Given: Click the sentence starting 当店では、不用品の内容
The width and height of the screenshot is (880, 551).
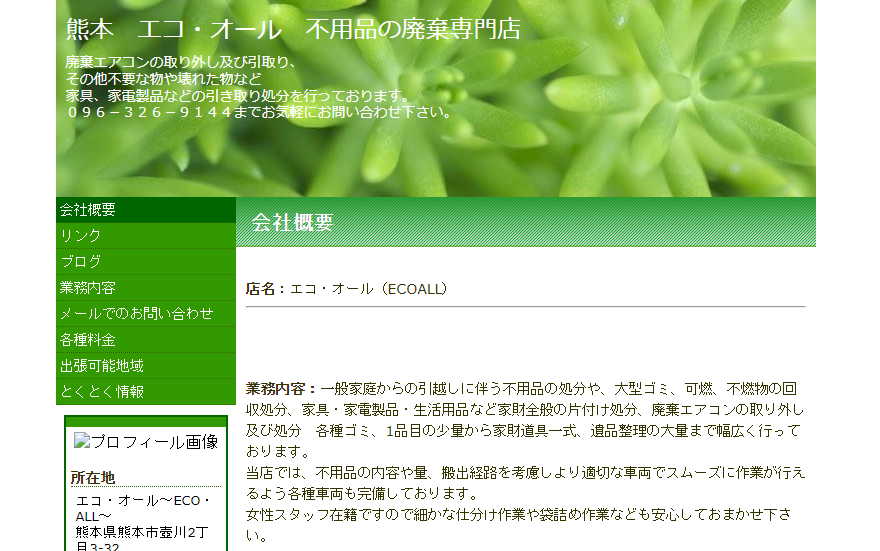Looking at the screenshot, I should [525, 483].
